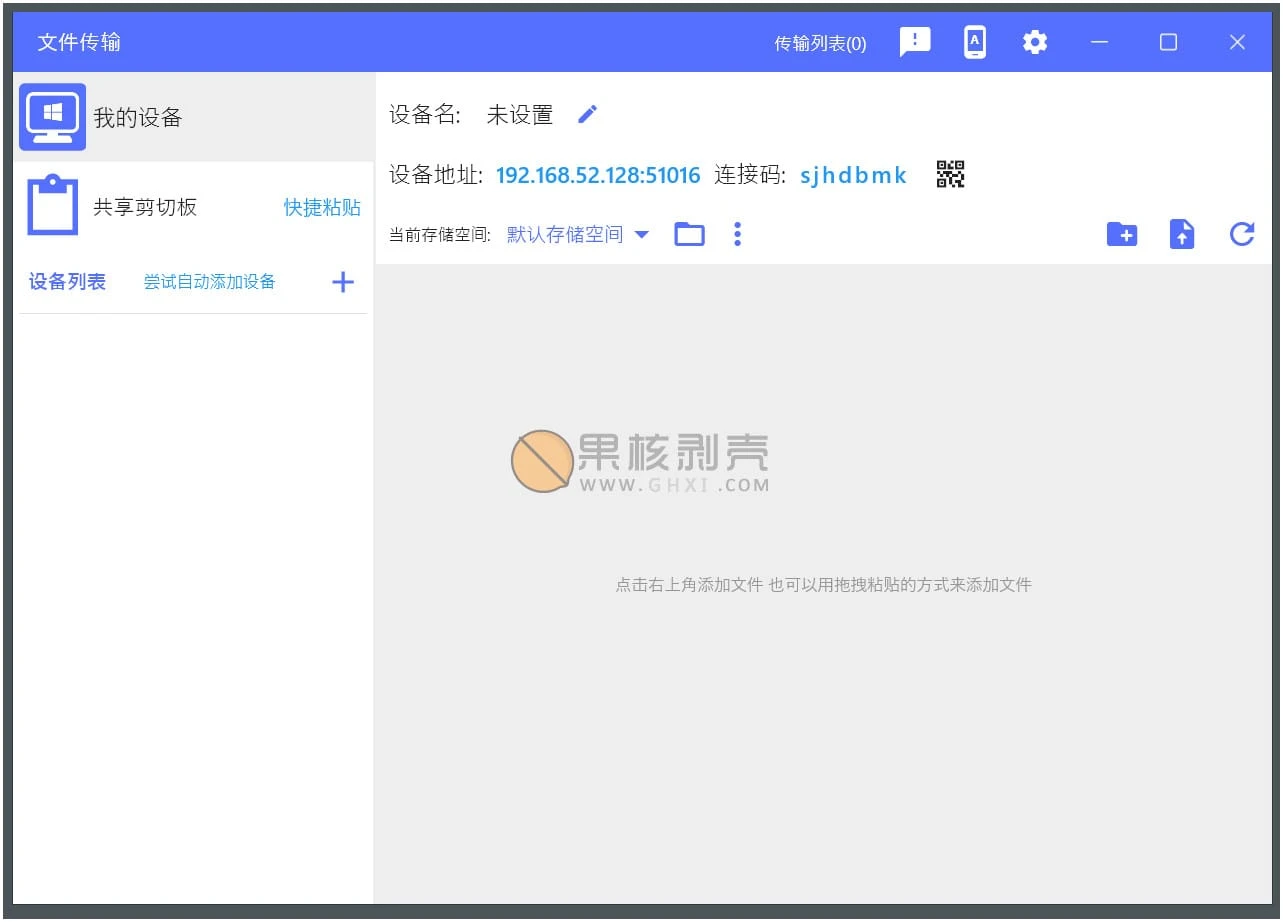Open 共享剪切板 shared clipboard
1283x922 pixels.
(x=145, y=207)
